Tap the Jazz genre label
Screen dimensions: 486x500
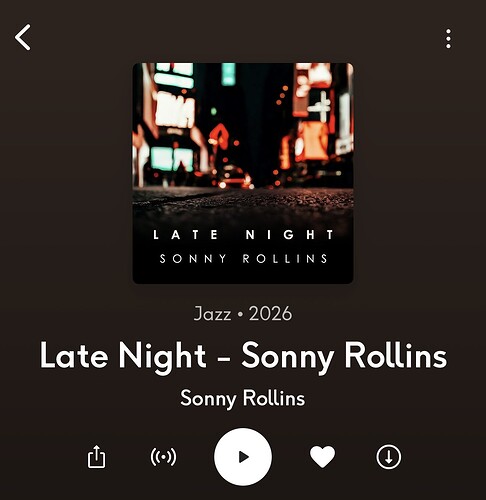tap(212, 314)
